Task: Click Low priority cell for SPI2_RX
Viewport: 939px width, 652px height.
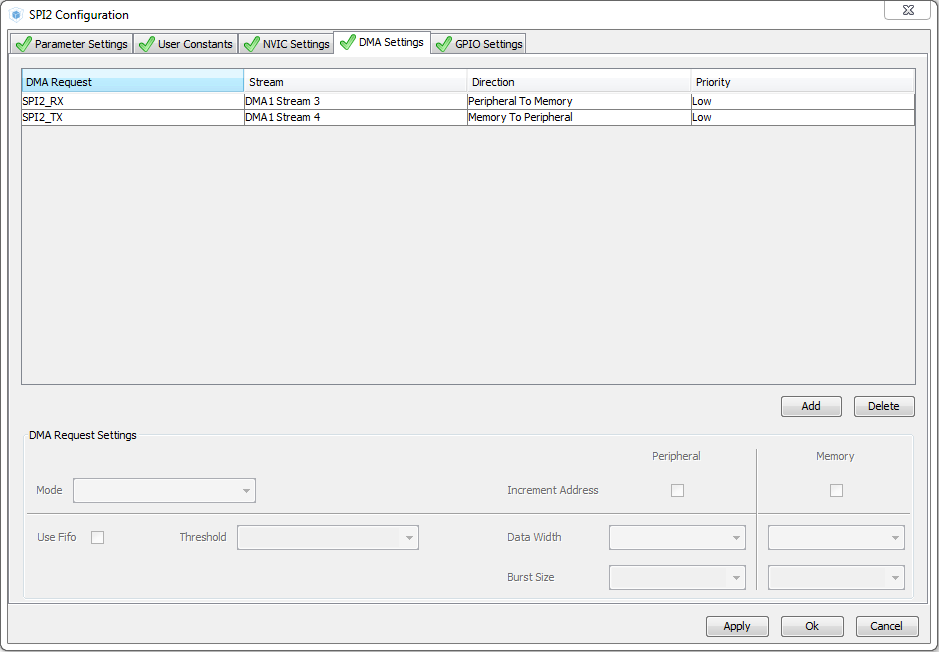Action: (x=802, y=101)
